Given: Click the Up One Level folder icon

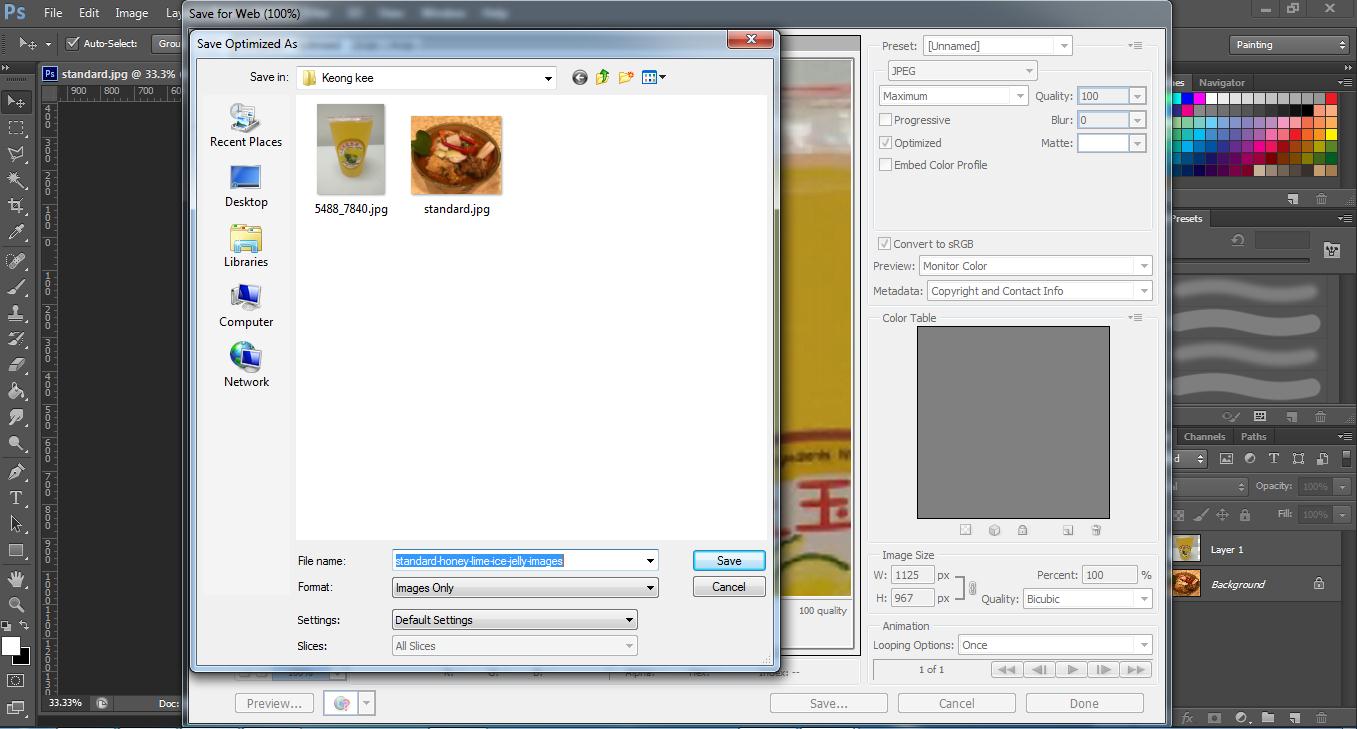Looking at the screenshot, I should coord(602,77).
